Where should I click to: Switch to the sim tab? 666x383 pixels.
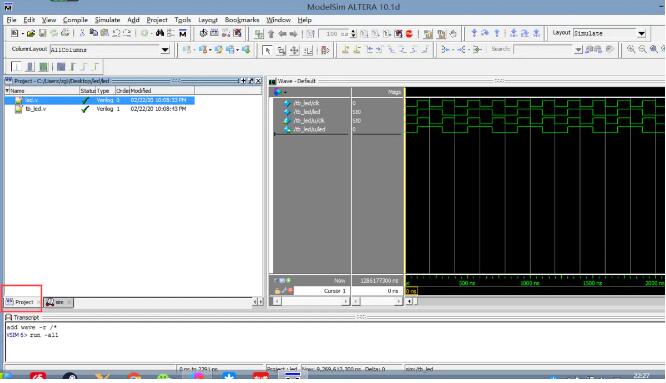pos(59,302)
